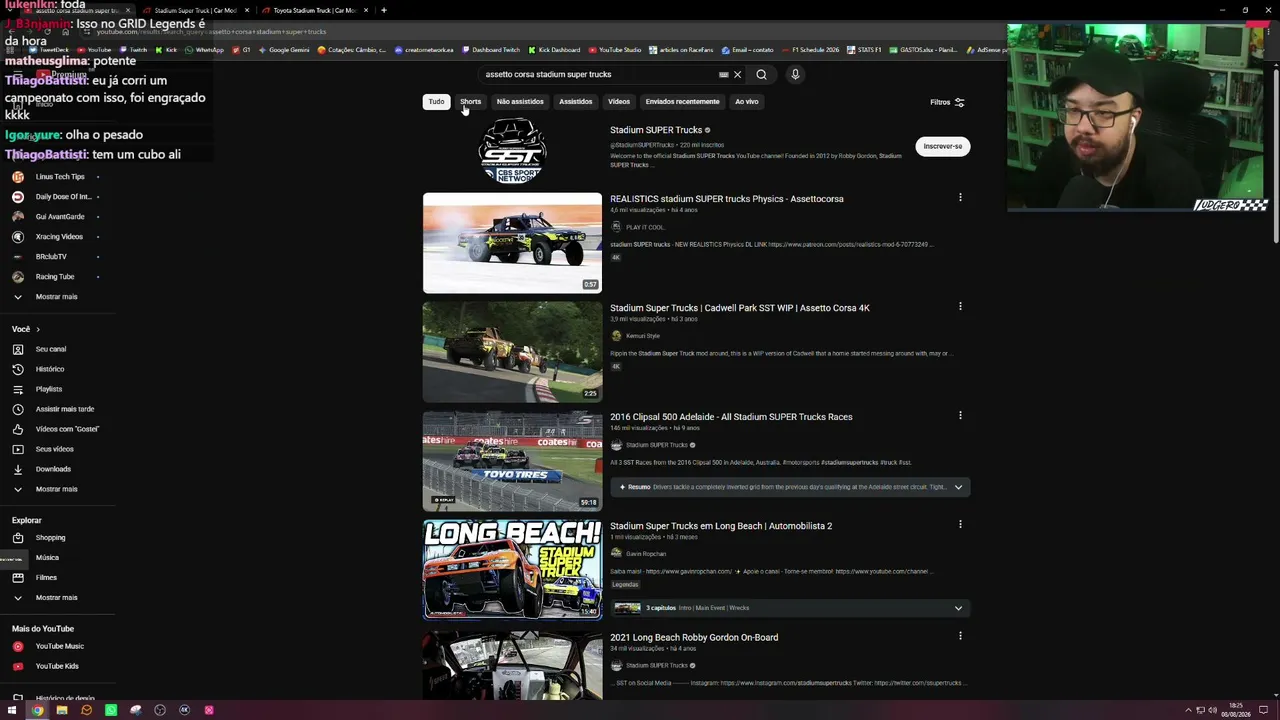Open the Stadium SUPER Trucks channel avatar
1280x720 pixels.
(x=512, y=151)
